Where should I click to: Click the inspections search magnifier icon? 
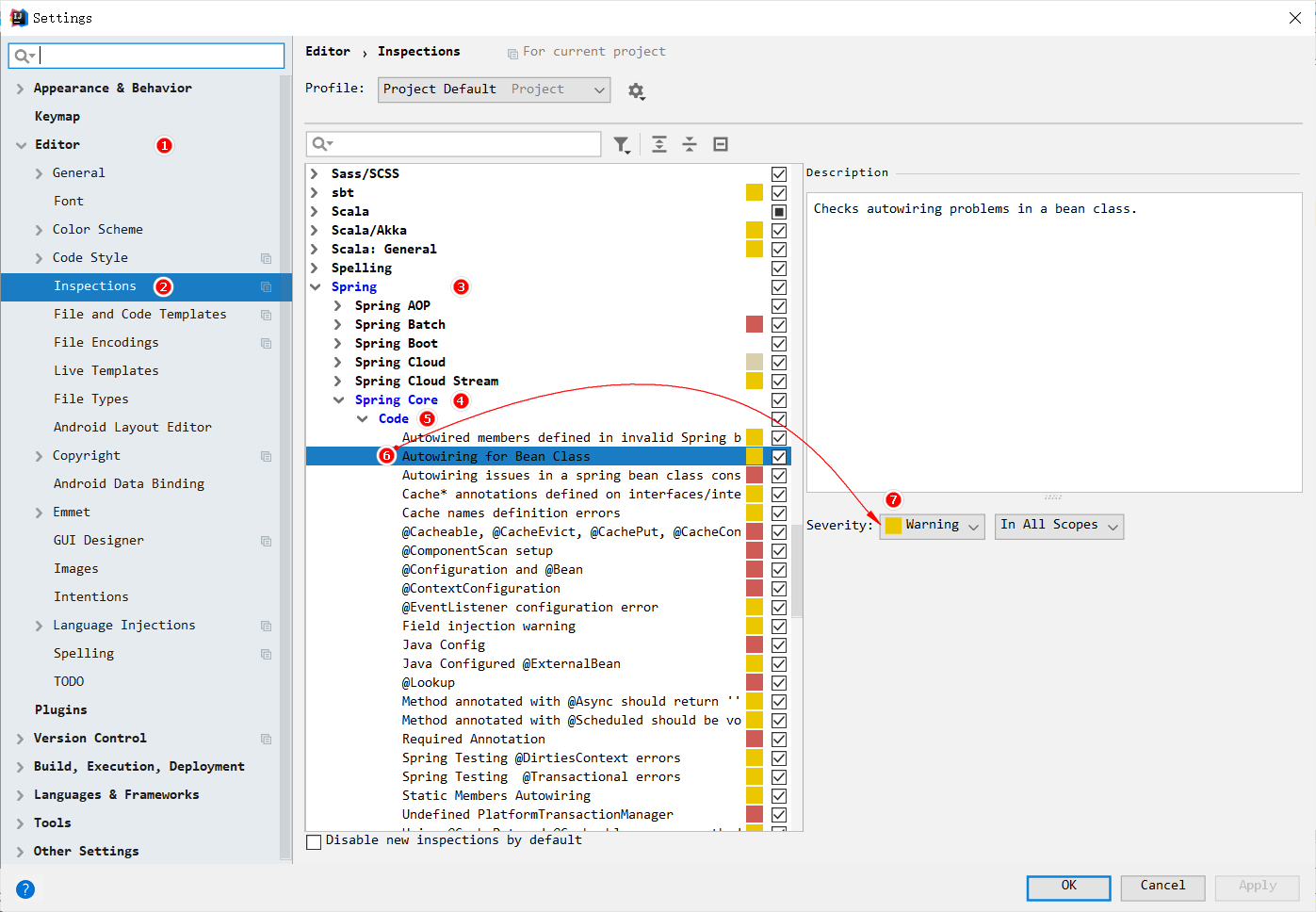(322, 144)
